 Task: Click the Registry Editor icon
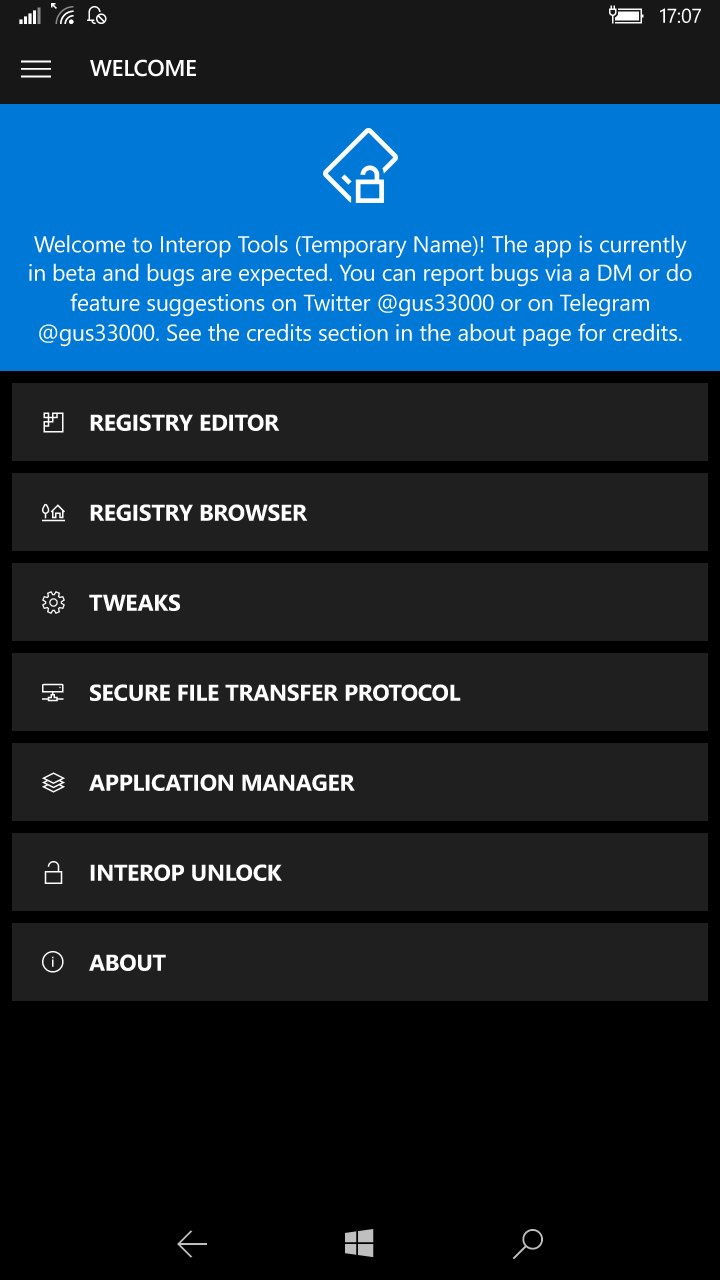[53, 422]
